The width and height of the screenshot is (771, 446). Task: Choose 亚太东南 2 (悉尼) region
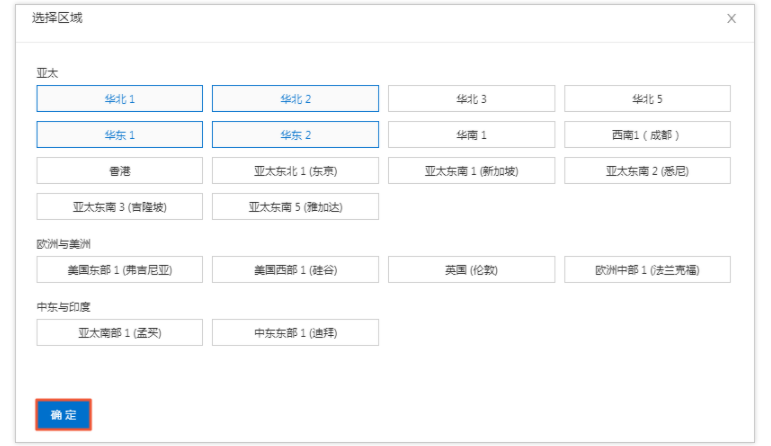click(x=647, y=171)
